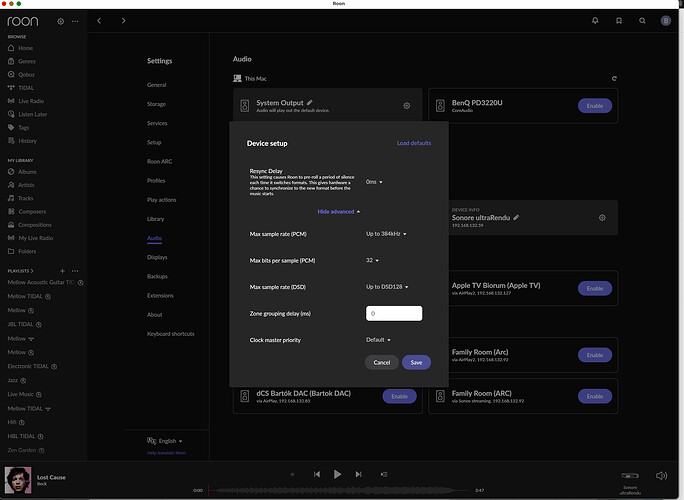Open Clock master priority dropdown
Screen dimensions: 684x500
click(378, 340)
